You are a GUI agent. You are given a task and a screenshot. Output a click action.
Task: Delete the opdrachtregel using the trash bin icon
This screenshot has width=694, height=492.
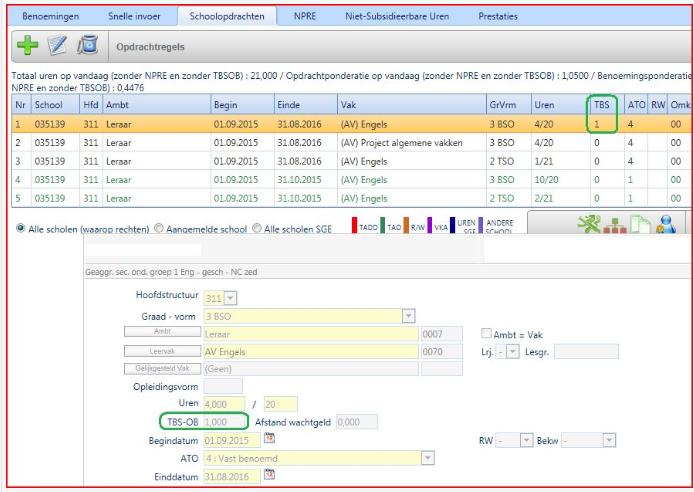coord(87,46)
